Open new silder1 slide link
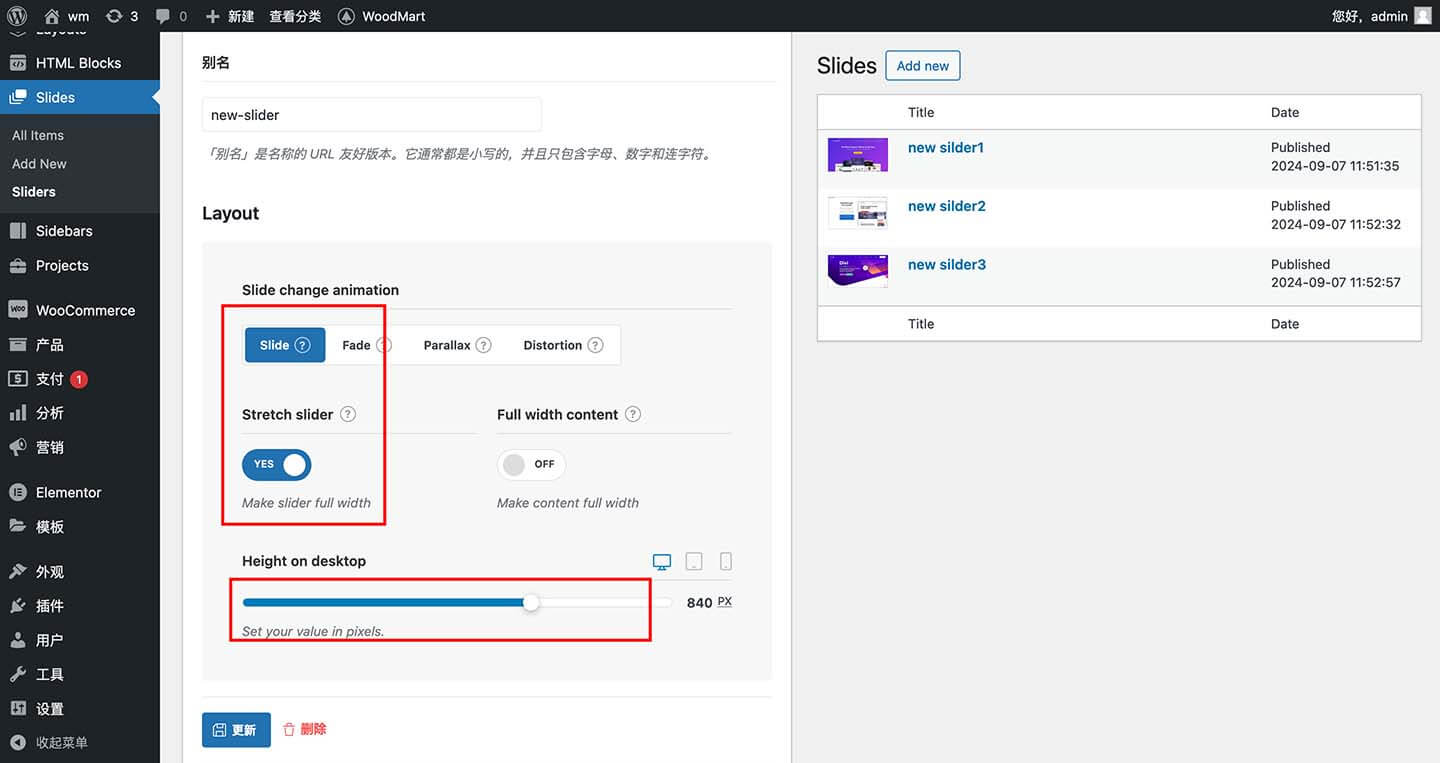1440x763 pixels. pos(946,148)
